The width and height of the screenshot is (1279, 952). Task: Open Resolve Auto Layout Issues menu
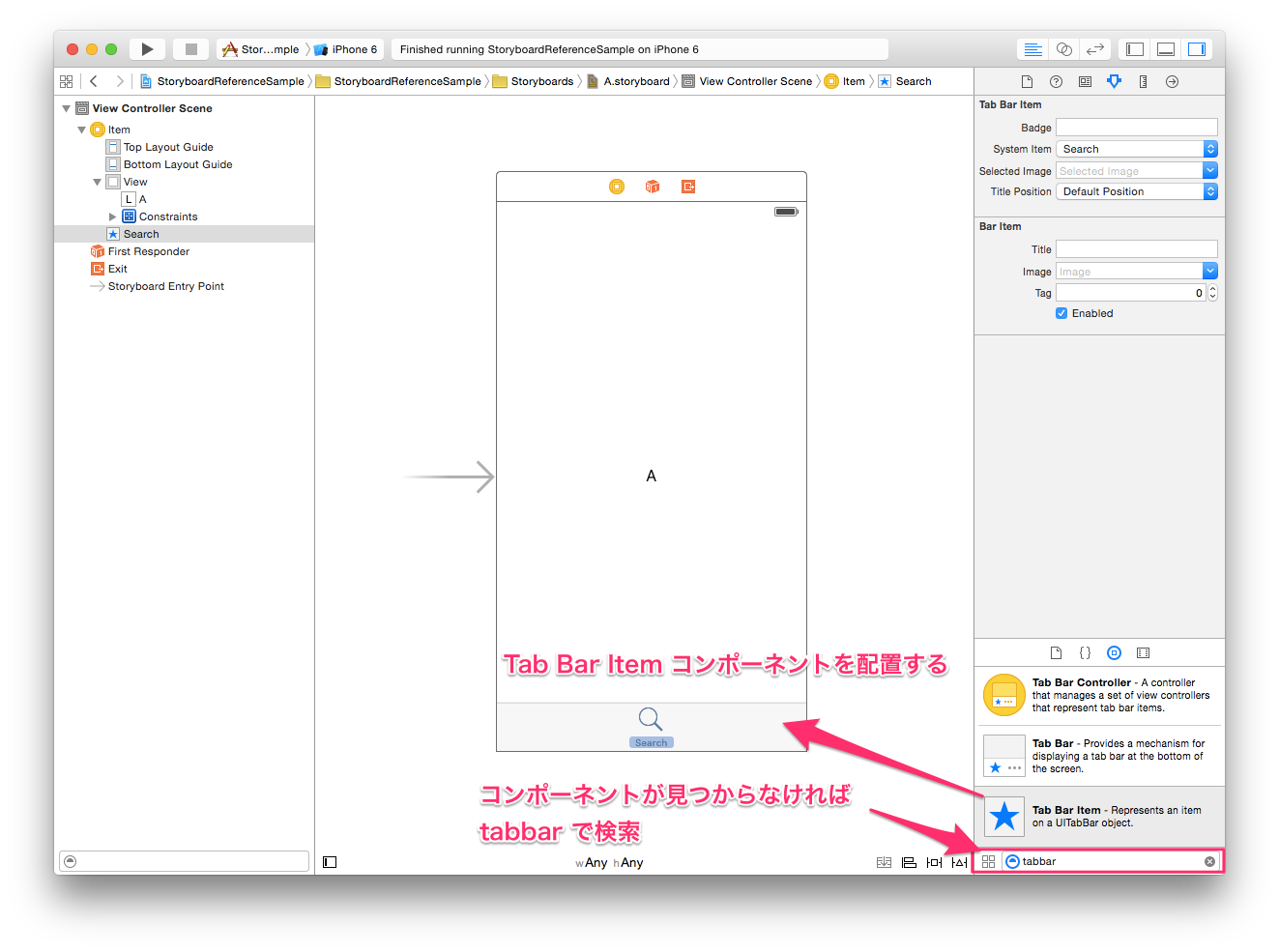[959, 862]
